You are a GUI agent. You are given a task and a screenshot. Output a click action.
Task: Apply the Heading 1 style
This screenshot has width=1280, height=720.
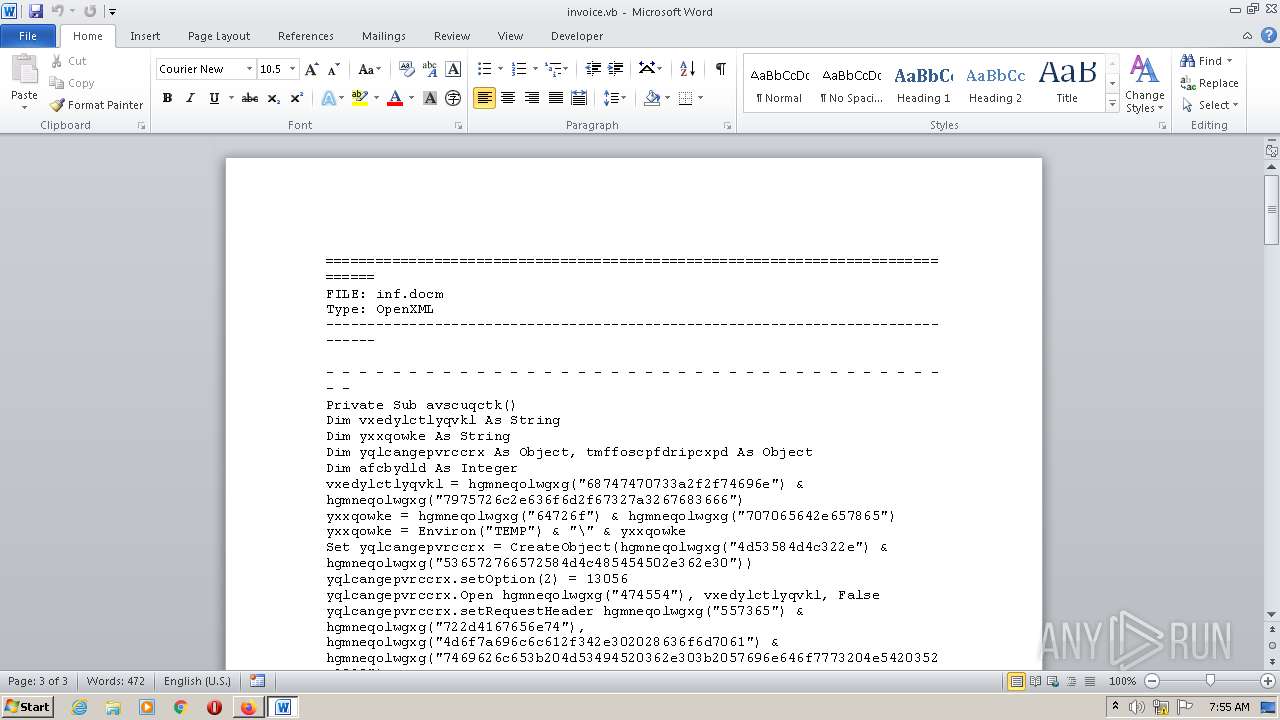click(x=923, y=84)
